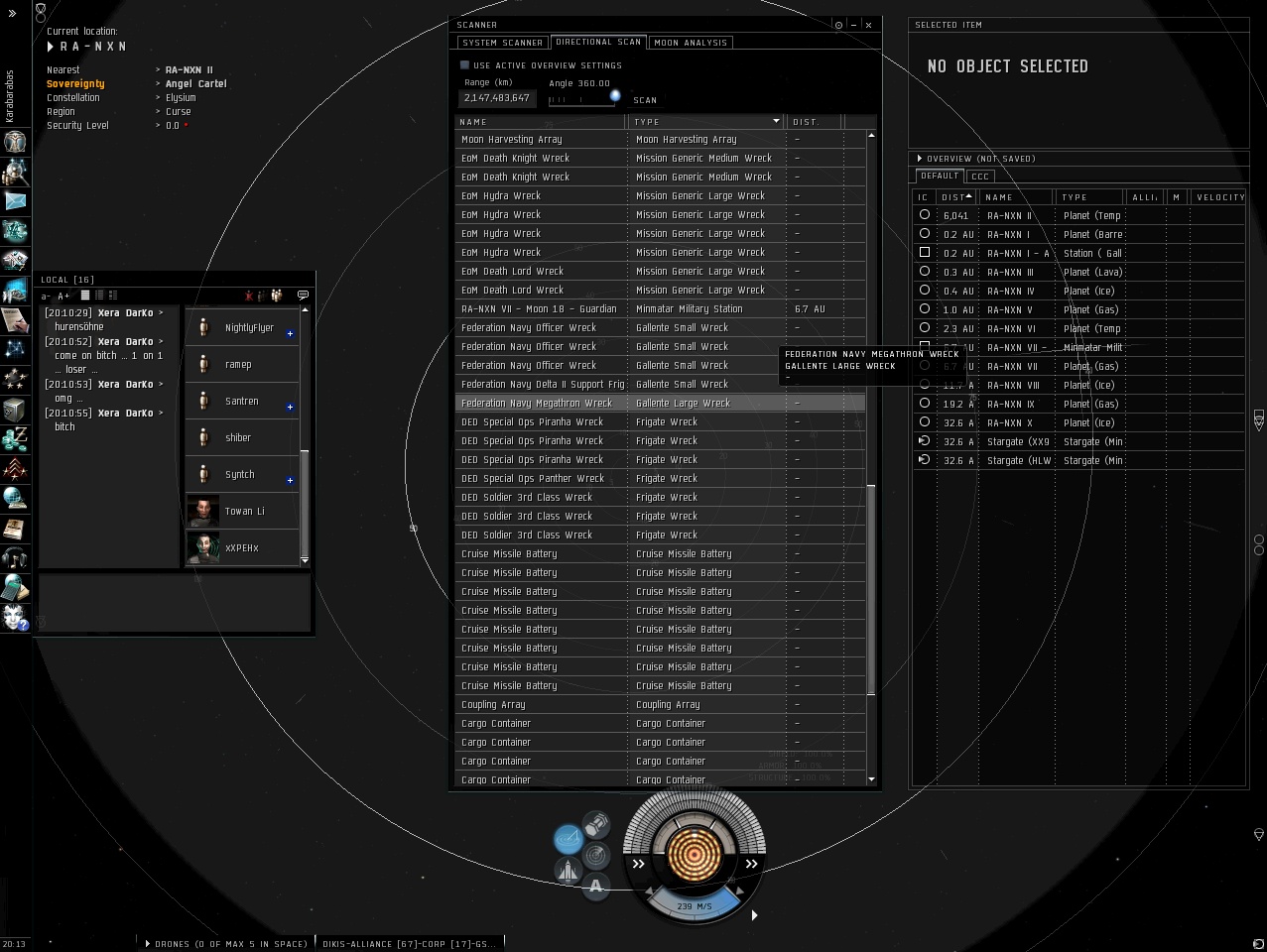Sort scan results by Dist. column header
Image resolution: width=1267 pixels, height=952 pixels.
pos(815,121)
